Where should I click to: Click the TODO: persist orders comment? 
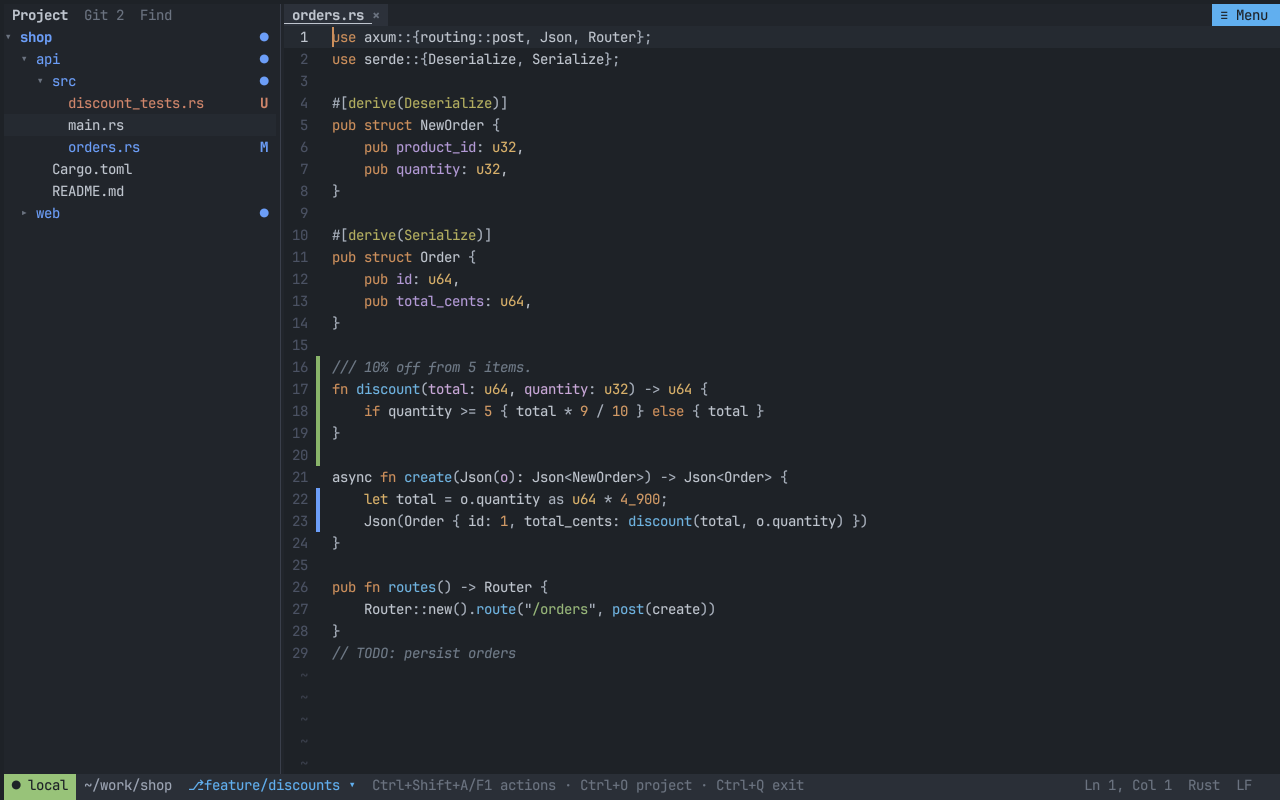pyautogui.click(x=424, y=653)
